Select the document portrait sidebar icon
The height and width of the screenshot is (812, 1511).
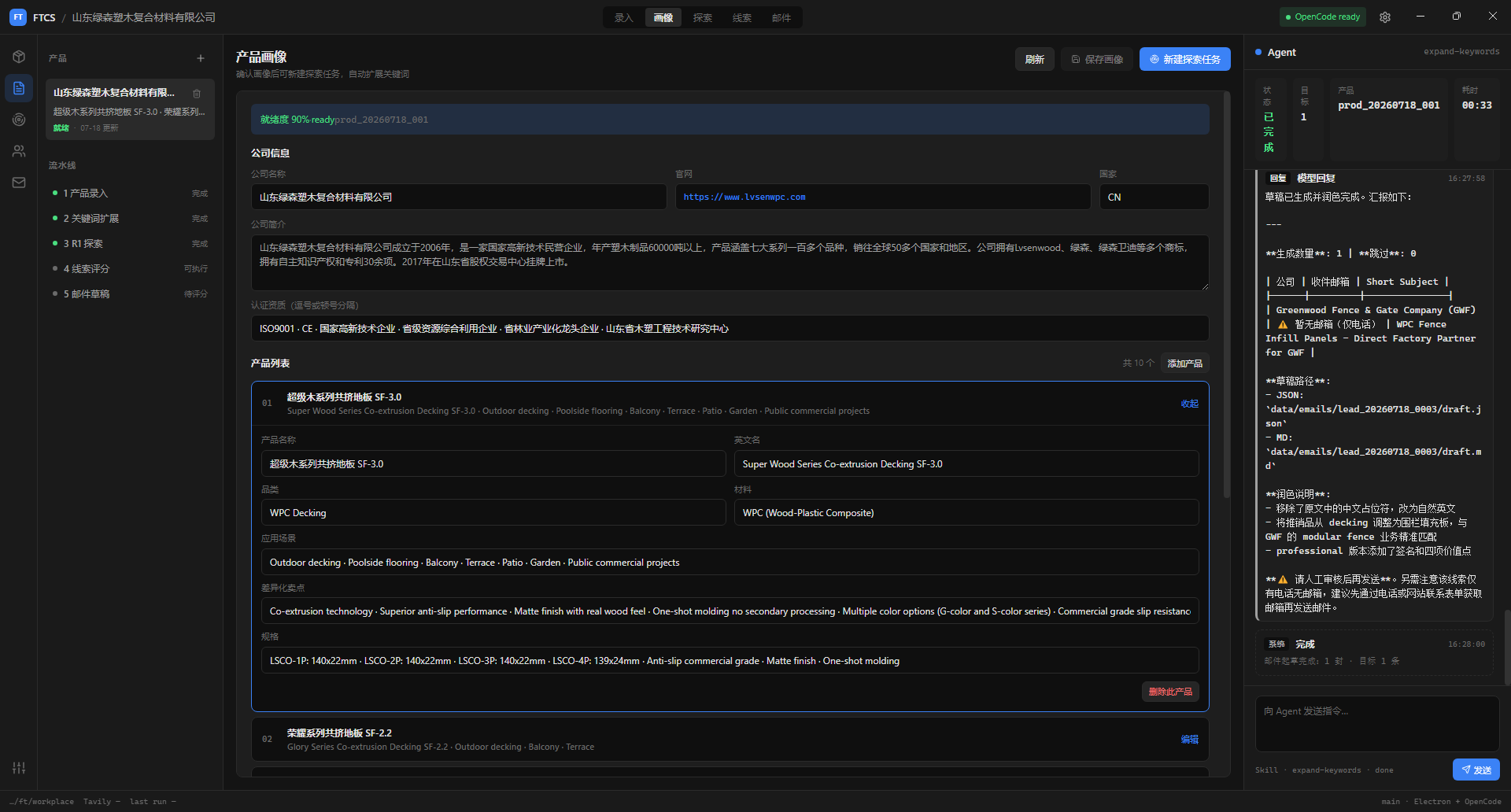tap(19, 88)
